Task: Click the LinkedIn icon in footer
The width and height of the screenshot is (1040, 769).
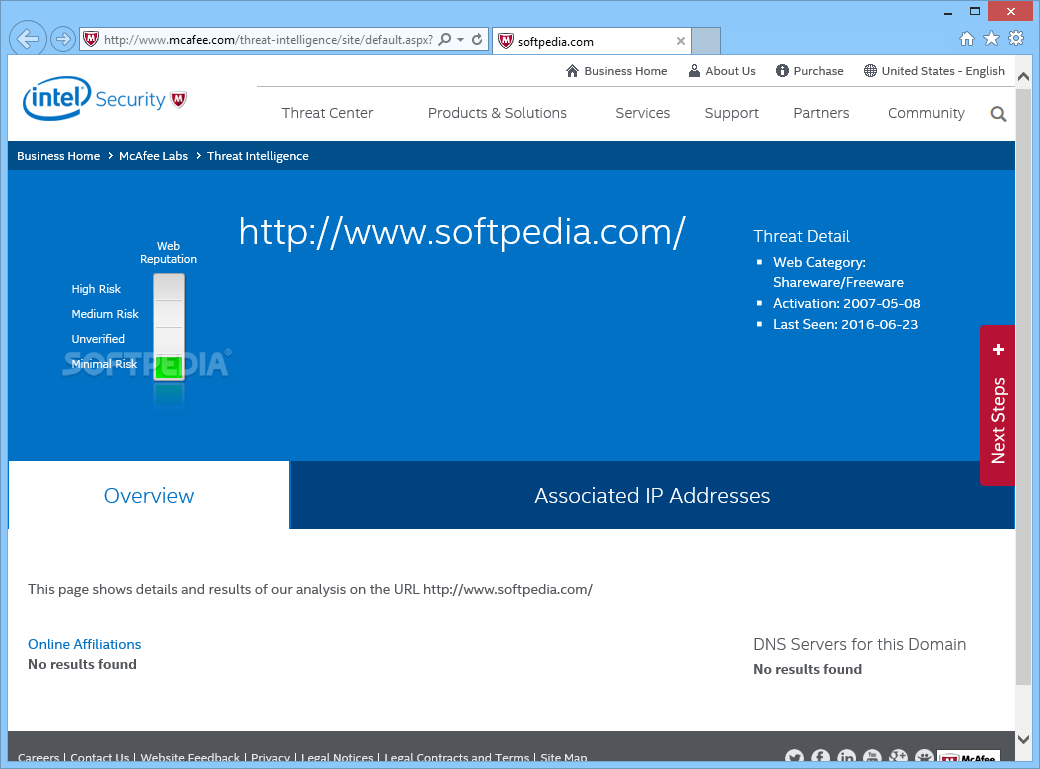Action: pyautogui.click(x=846, y=756)
